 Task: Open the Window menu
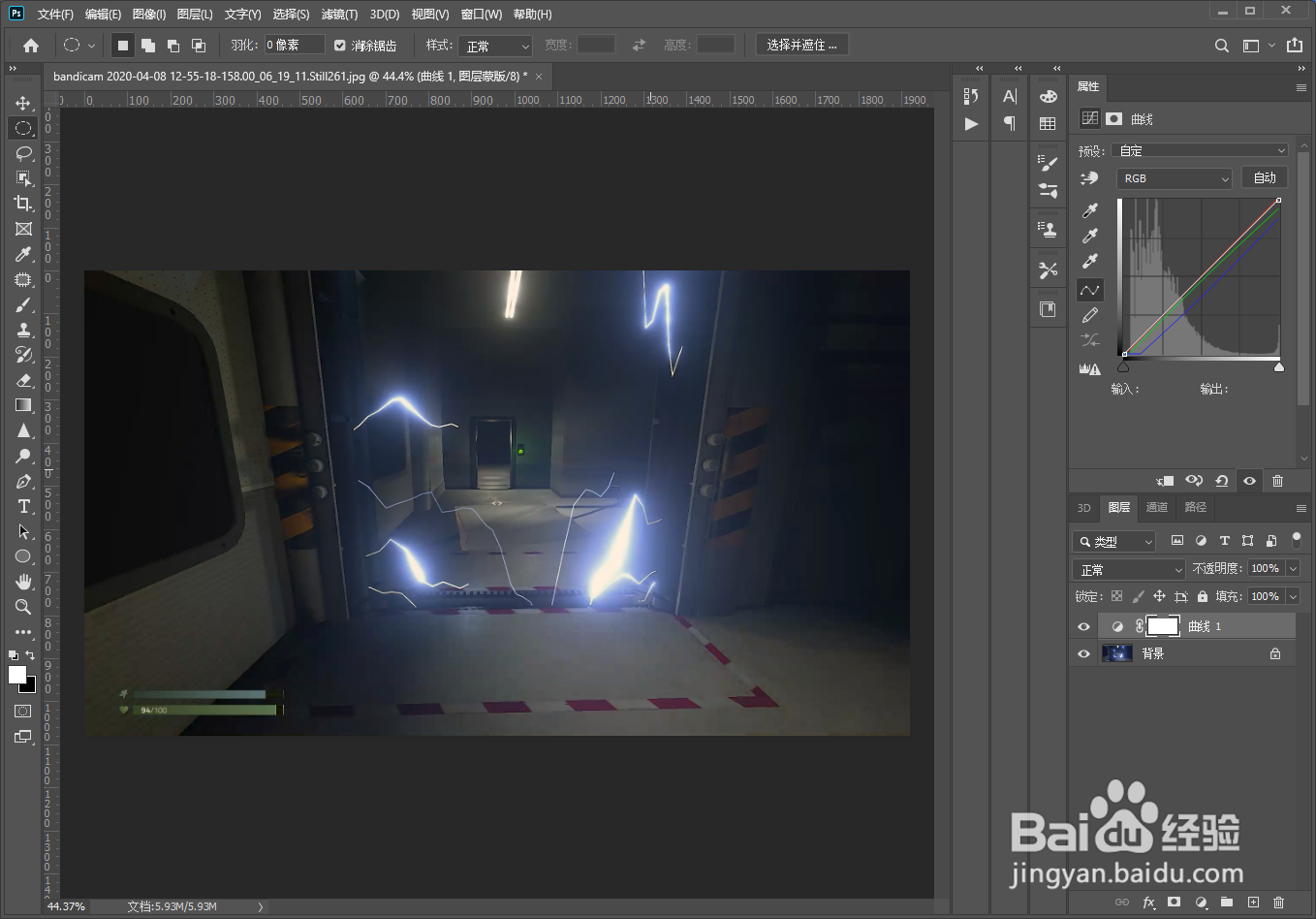click(482, 15)
